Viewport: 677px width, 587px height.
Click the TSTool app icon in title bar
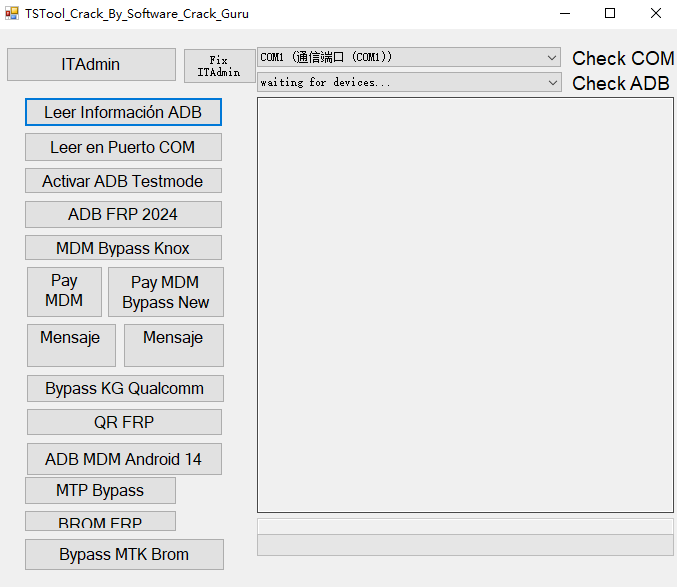(12, 13)
